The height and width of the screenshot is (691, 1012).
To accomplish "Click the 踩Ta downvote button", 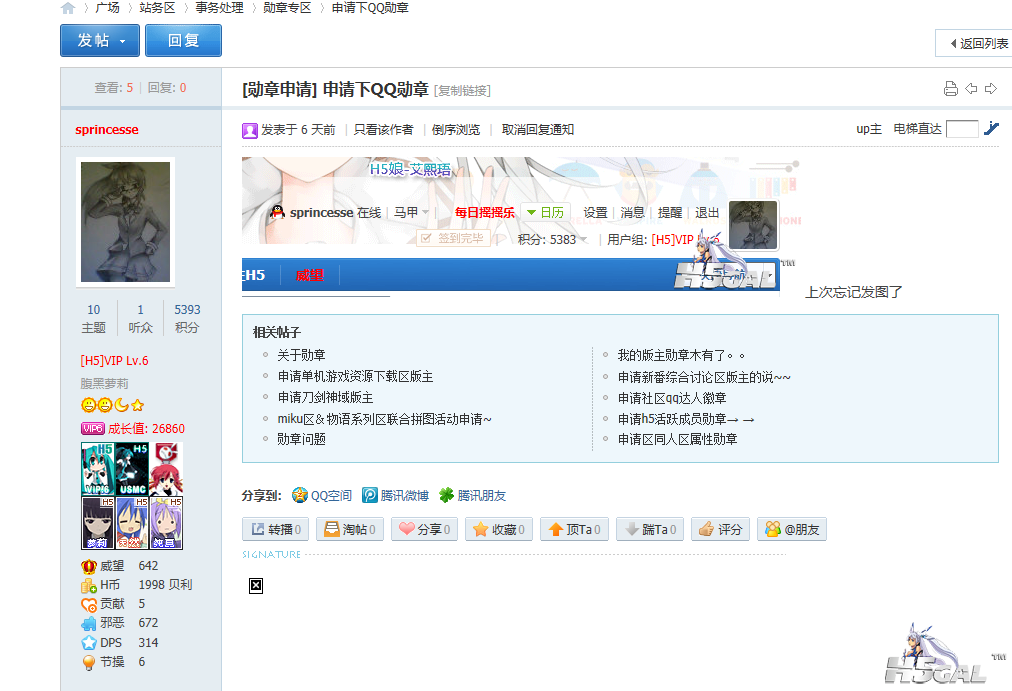I will [650, 529].
